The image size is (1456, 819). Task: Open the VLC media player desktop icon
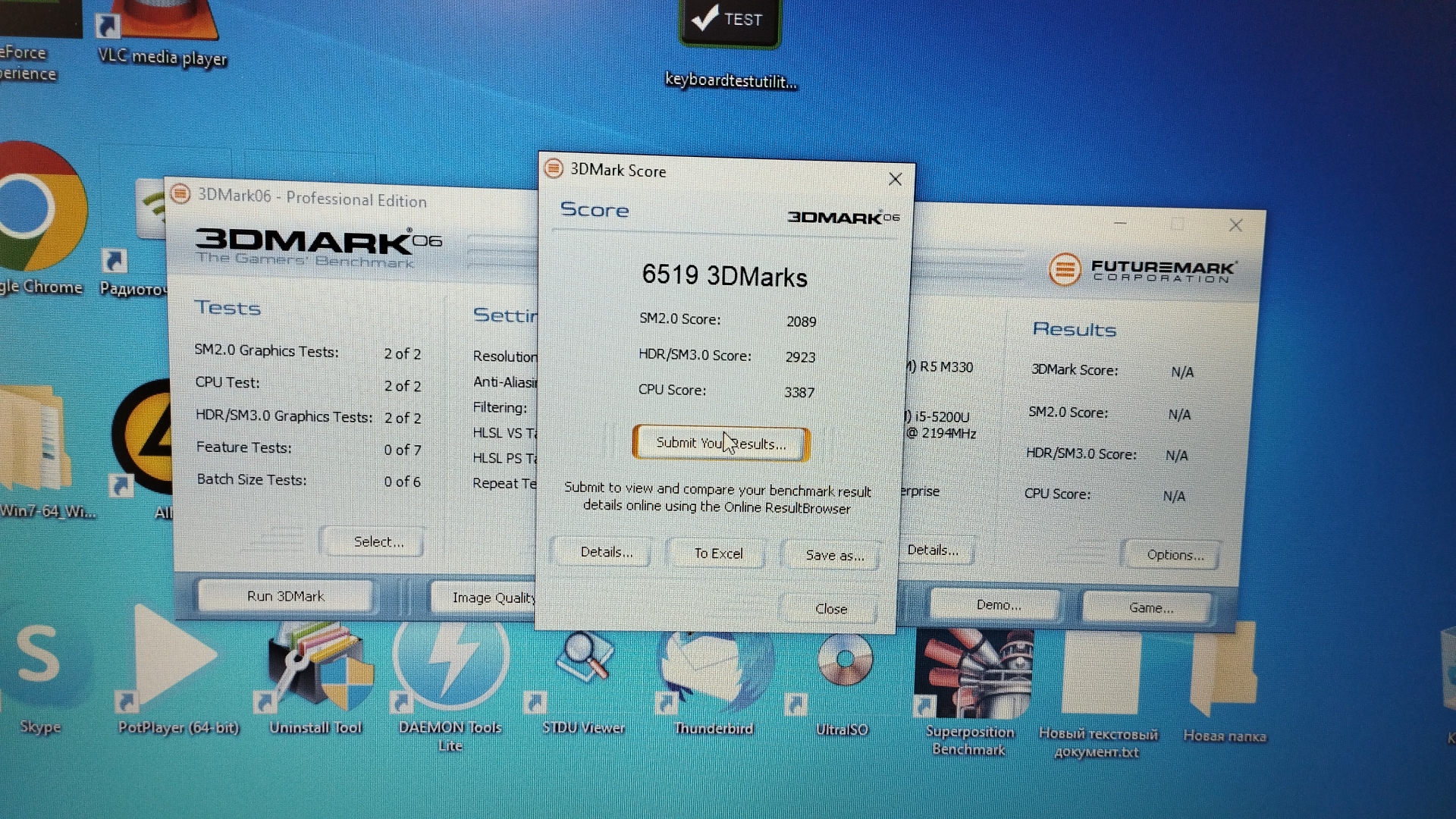point(162,33)
